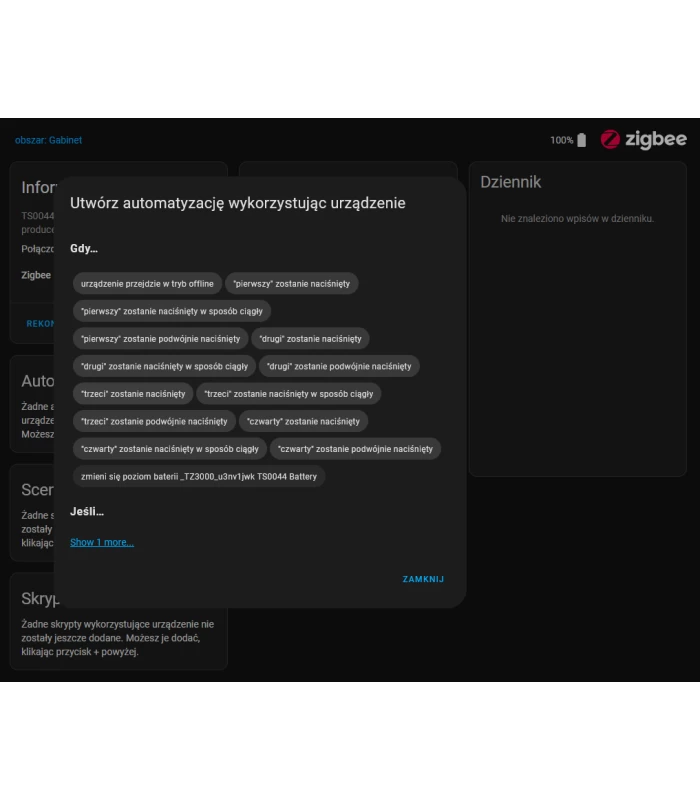
Task: Pick '"drugi" zostanie podwójnie naciśnięty' chip
Action: [x=339, y=366]
